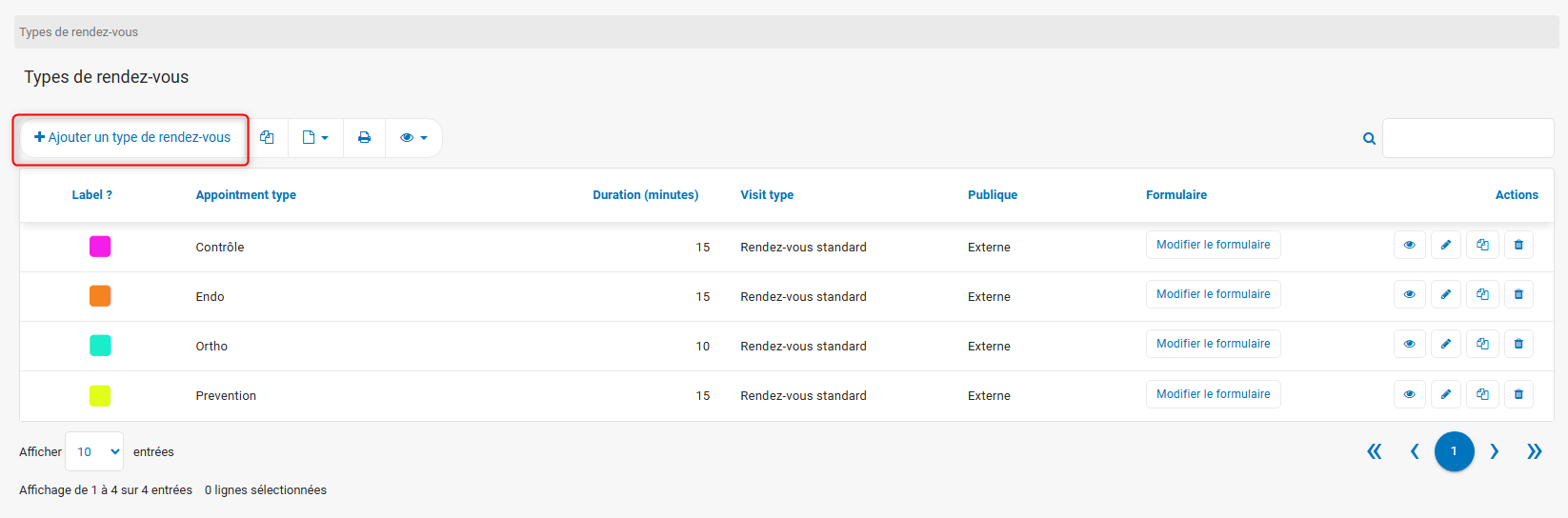The width and height of the screenshot is (1568, 518).
Task: Open the Afficher entries count dropdown
Action: (x=94, y=451)
